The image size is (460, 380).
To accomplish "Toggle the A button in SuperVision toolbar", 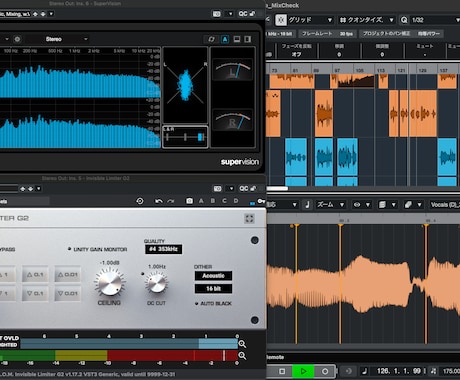I will (225, 39).
